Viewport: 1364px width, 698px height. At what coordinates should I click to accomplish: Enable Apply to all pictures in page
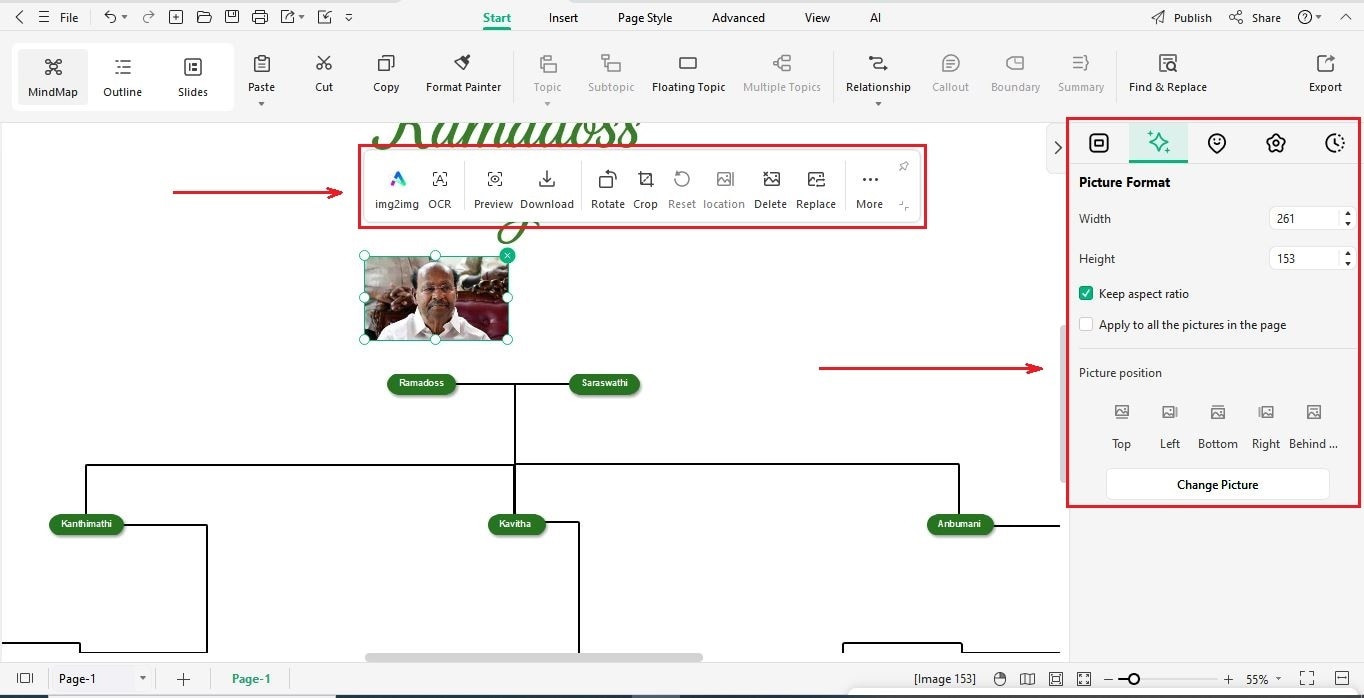tap(1086, 325)
